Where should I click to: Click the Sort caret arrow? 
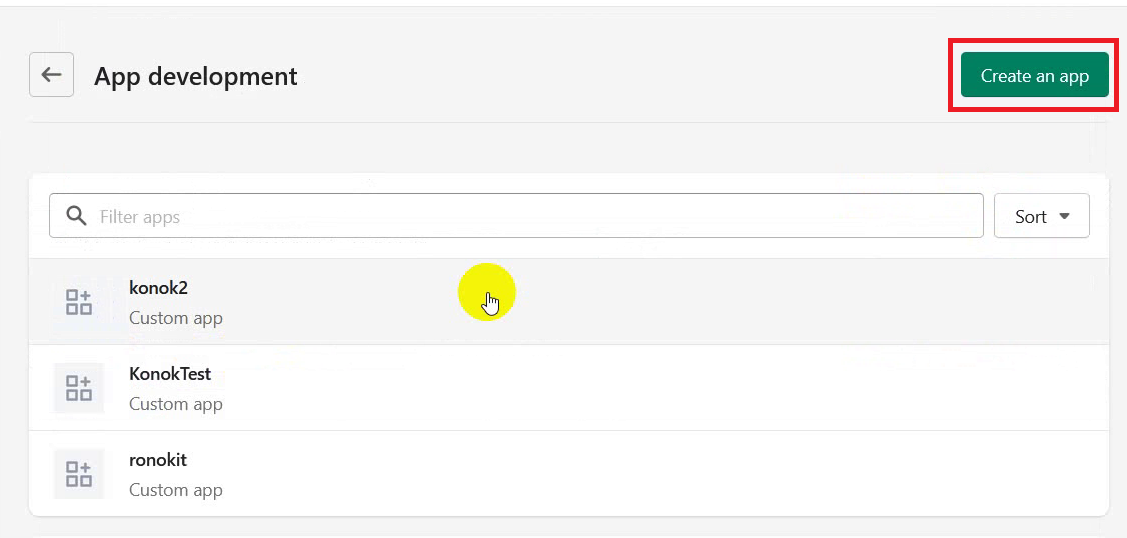(1065, 216)
